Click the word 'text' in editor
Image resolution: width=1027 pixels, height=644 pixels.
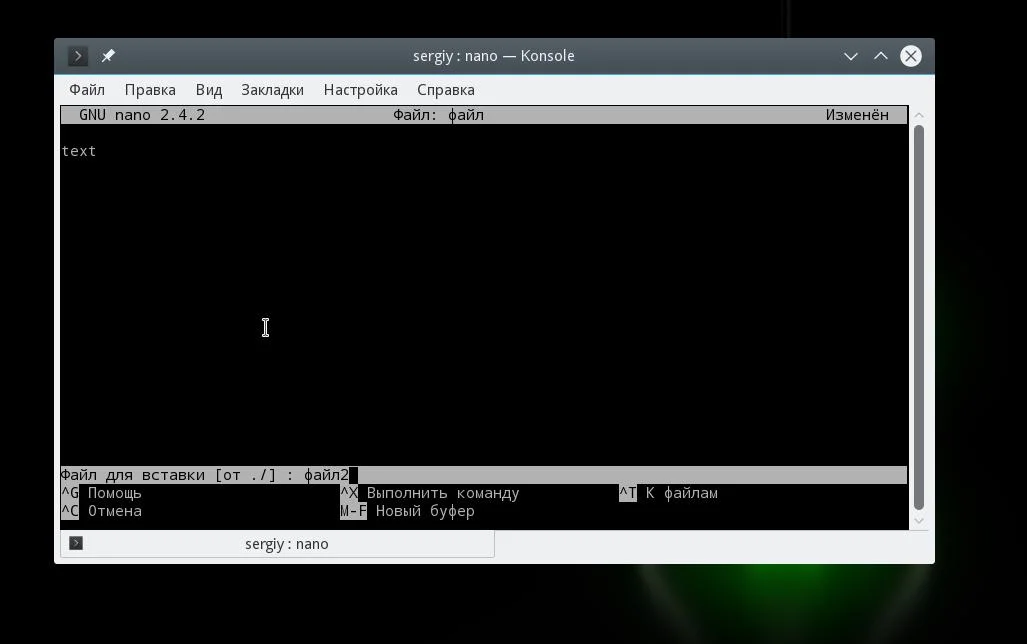pos(79,151)
